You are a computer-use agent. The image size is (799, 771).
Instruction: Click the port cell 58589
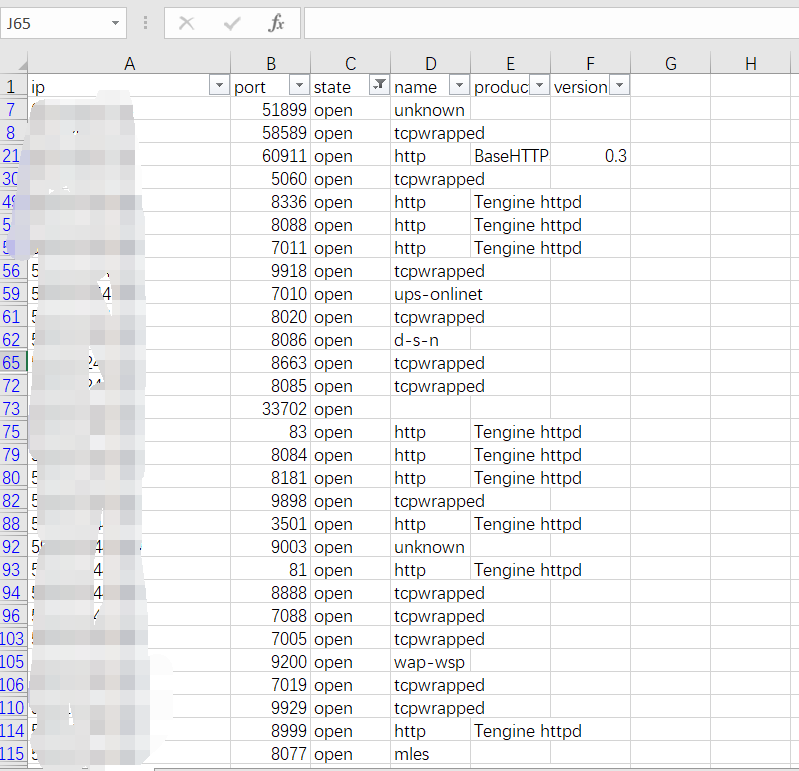[271, 132]
